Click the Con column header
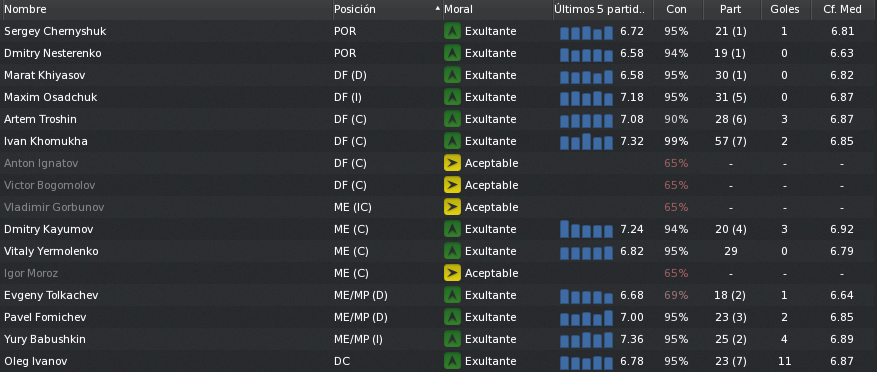Viewport: 877px width, 372px height. (x=676, y=10)
